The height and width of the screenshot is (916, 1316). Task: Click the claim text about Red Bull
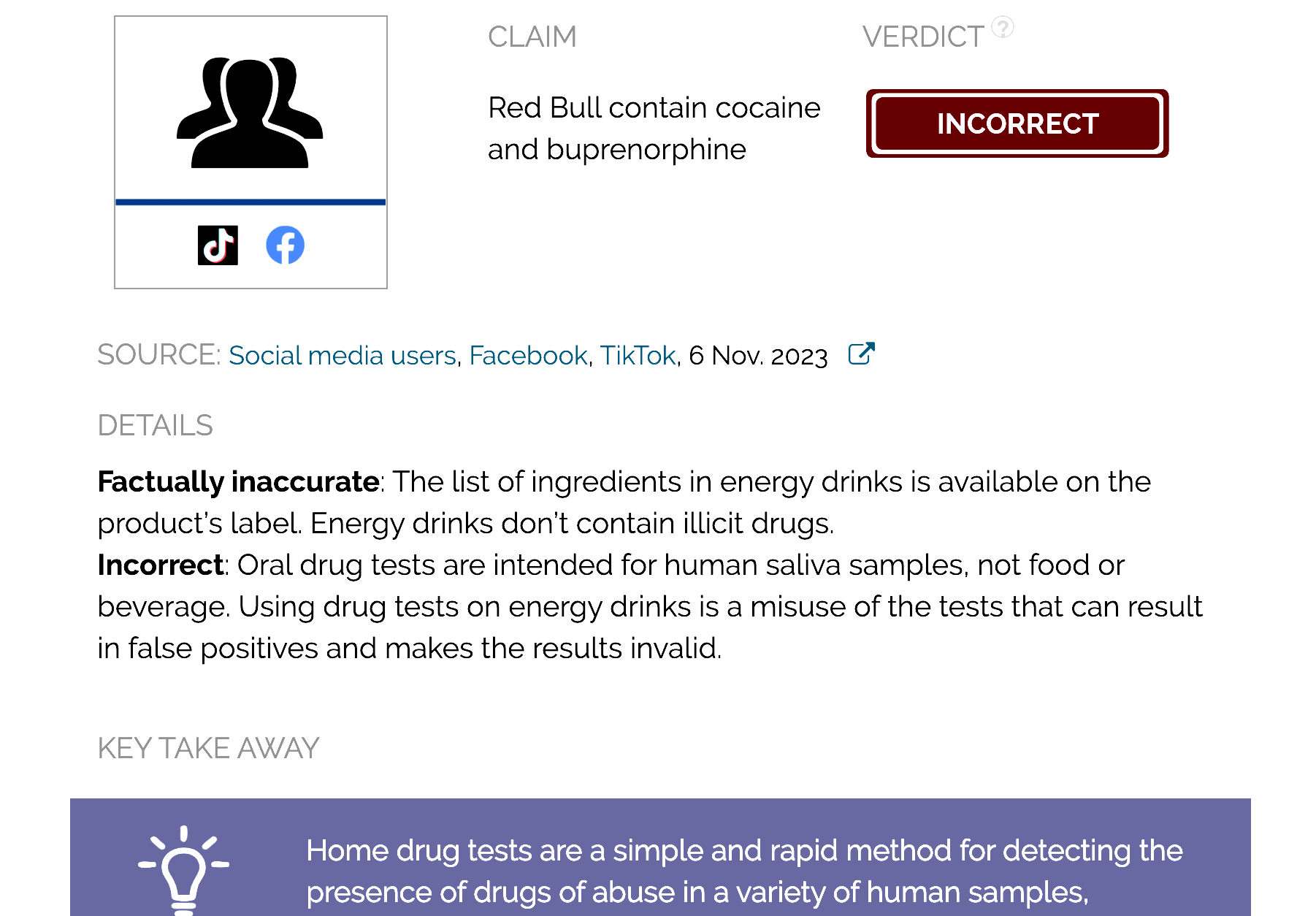click(x=654, y=129)
